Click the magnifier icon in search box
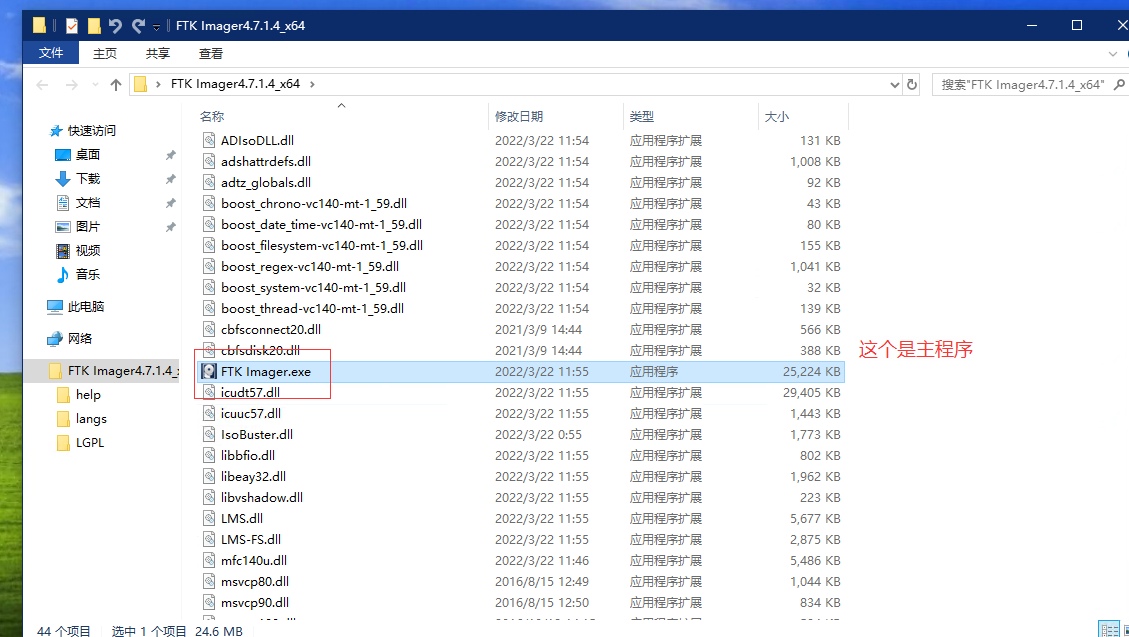Screen dimensions: 1129x637 click(1116, 85)
